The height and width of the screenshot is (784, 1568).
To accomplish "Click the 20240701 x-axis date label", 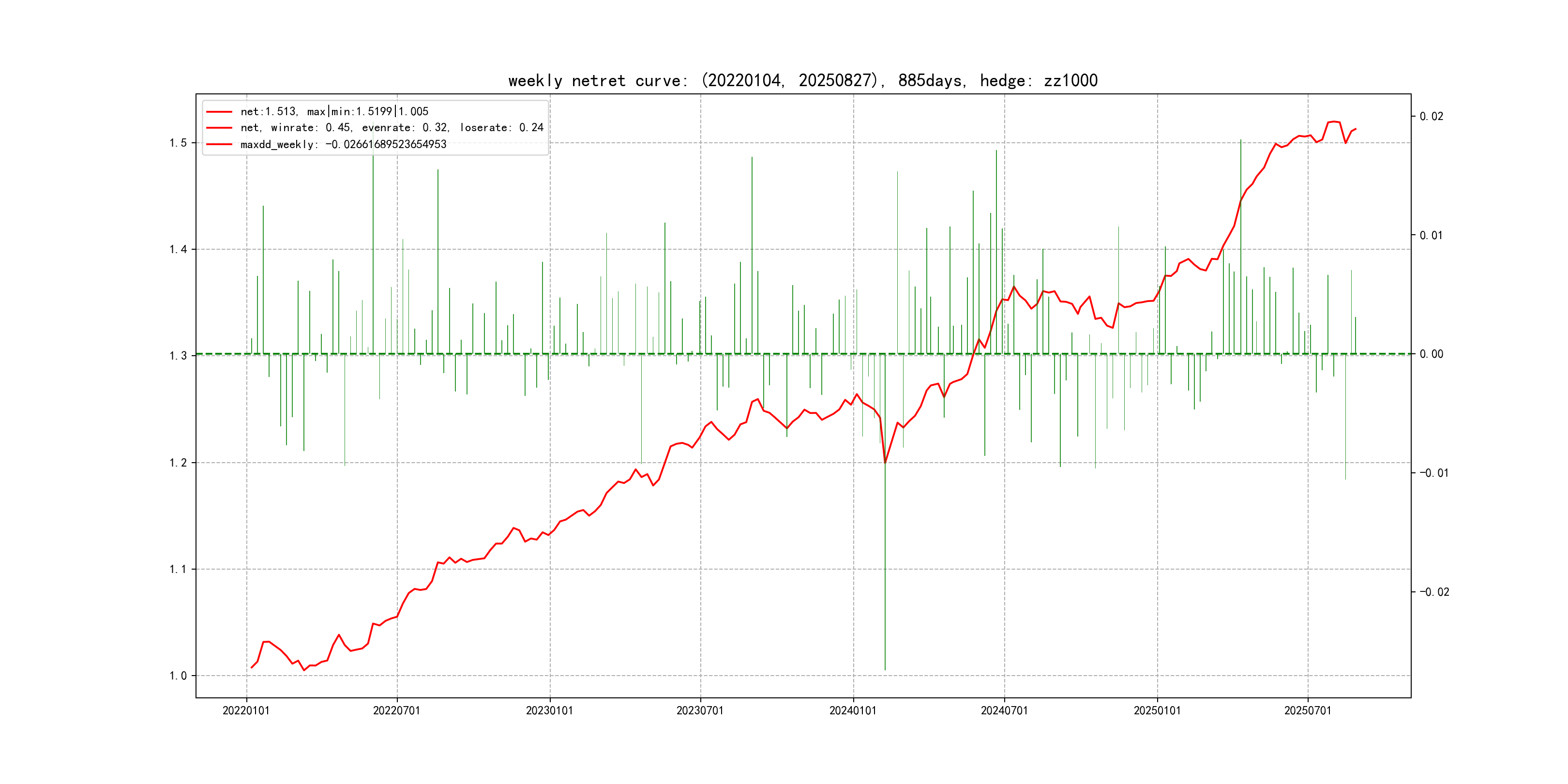I will tap(1004, 710).
